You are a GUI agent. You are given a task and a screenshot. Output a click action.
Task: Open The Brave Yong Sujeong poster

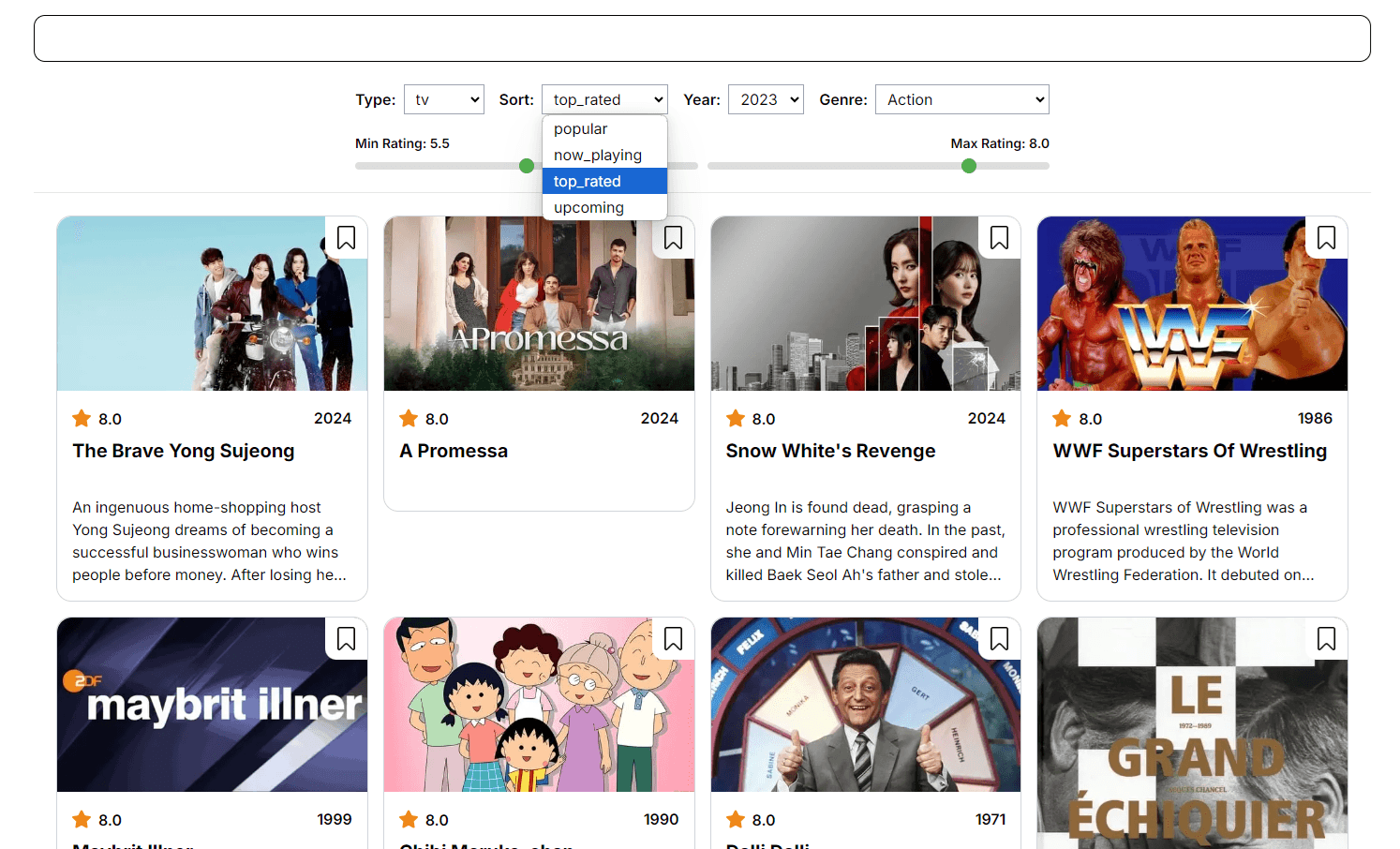tap(212, 304)
